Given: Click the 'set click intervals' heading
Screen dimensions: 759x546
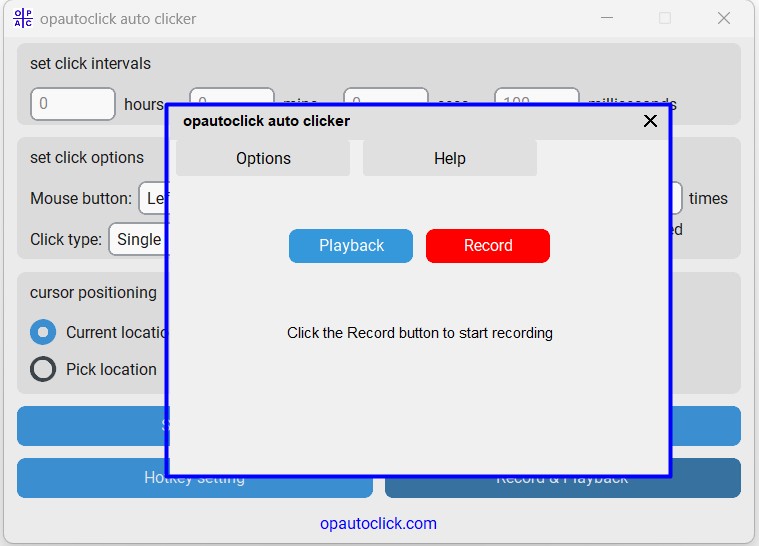Looking at the screenshot, I should [x=90, y=63].
